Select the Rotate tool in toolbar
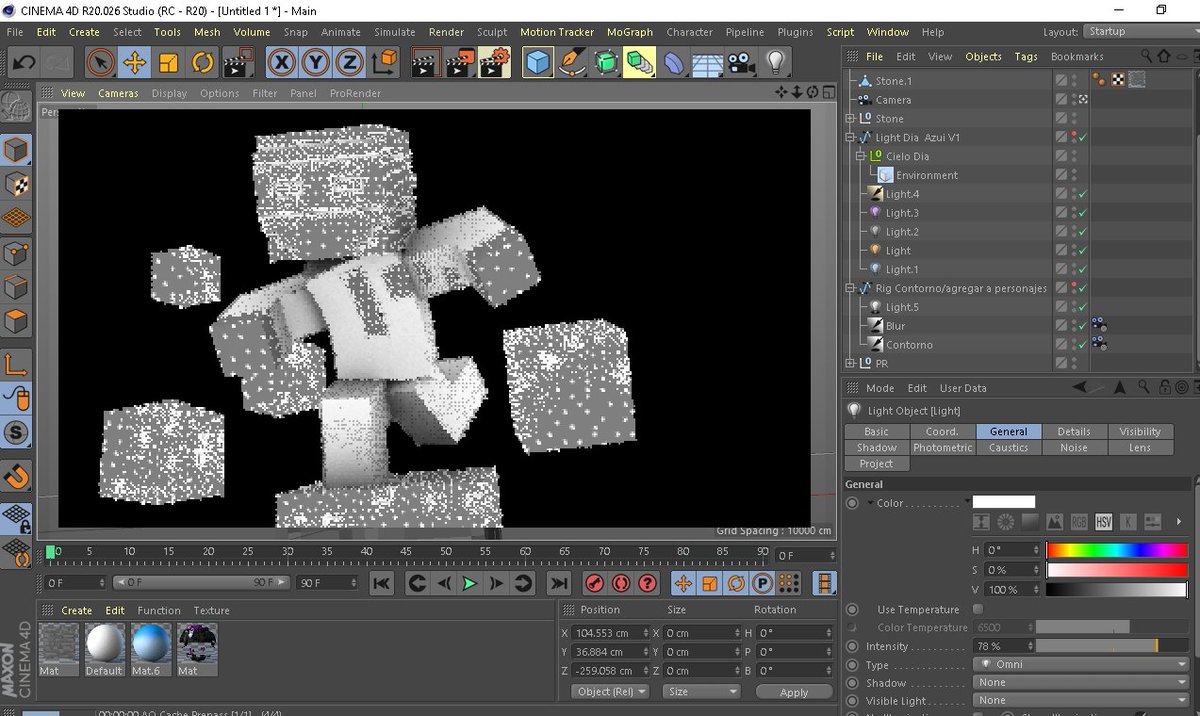 click(202, 63)
